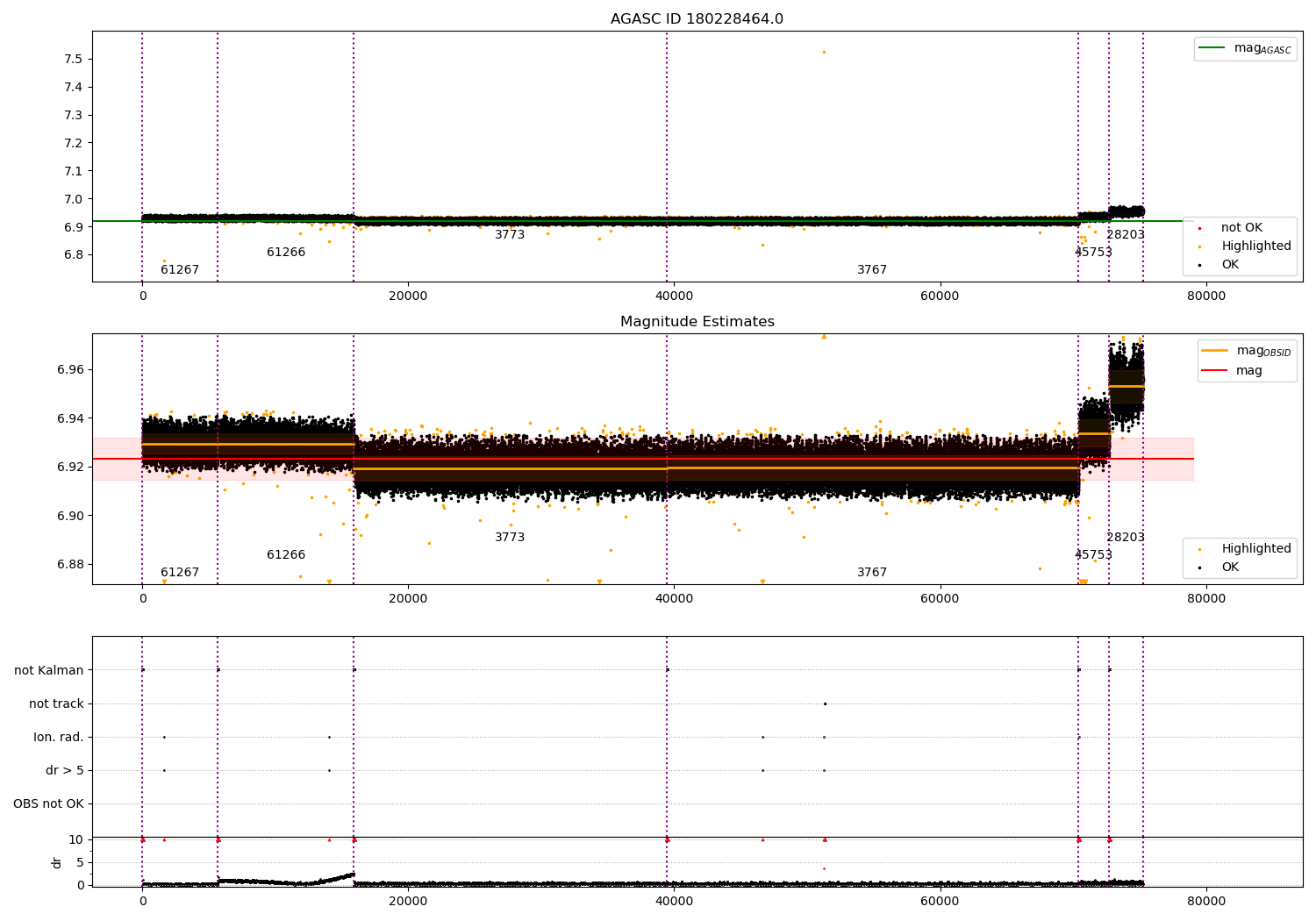Viewport: 1316px width, 921px height.
Task: Click OBSID label 3767 in Magnitude Estimates plot
Action: 872,573
